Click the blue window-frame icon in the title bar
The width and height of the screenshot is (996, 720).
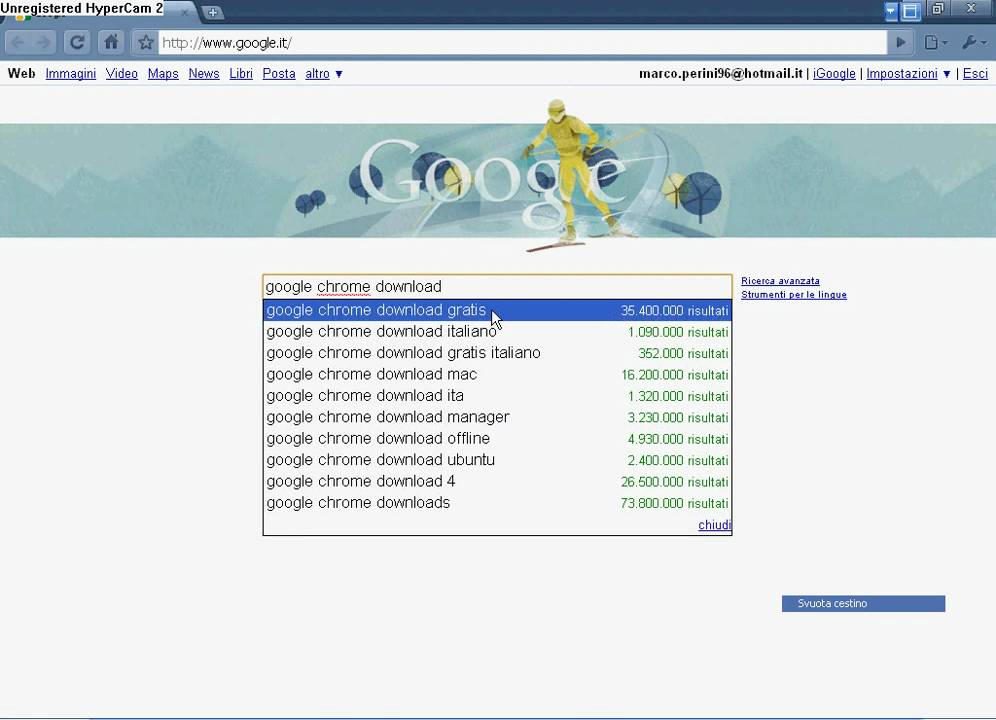[910, 11]
